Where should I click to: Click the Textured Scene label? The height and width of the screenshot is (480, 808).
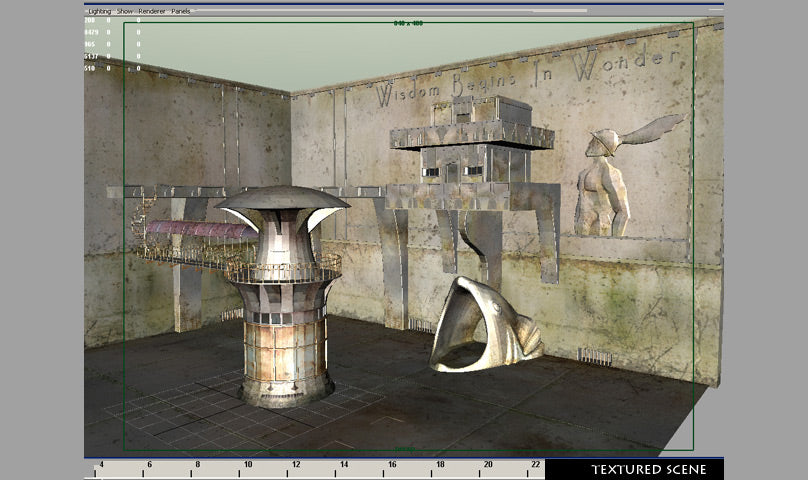pyautogui.click(x=648, y=469)
